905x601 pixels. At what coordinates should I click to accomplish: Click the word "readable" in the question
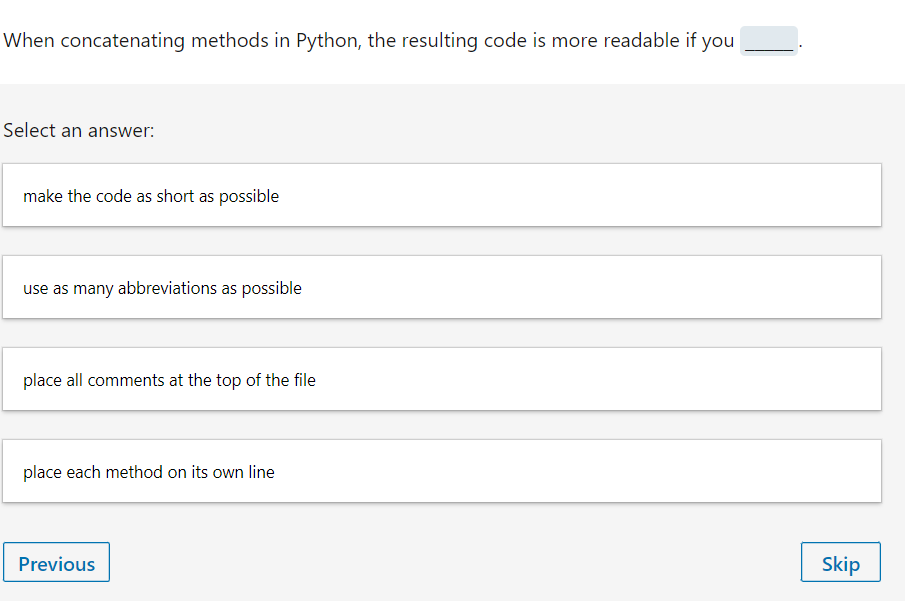641,42
